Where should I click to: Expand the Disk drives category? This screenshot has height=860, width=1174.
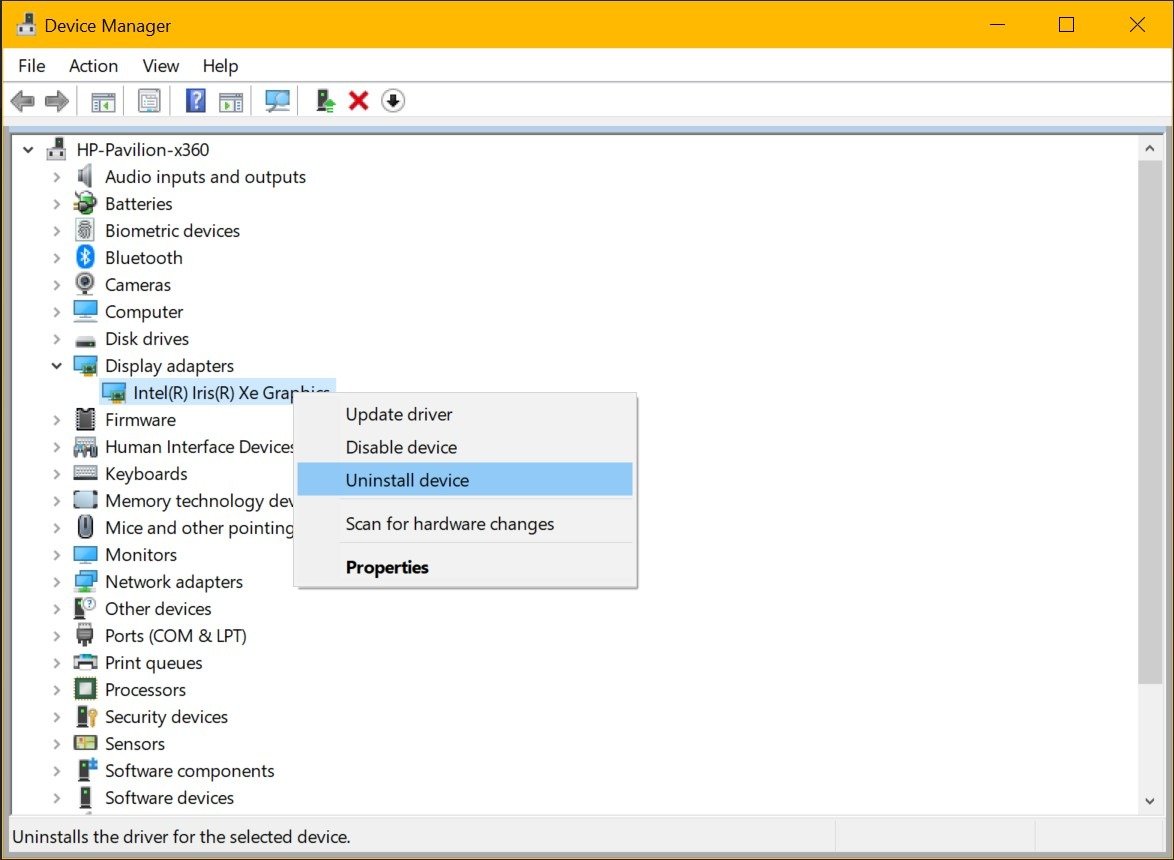[x=56, y=339]
